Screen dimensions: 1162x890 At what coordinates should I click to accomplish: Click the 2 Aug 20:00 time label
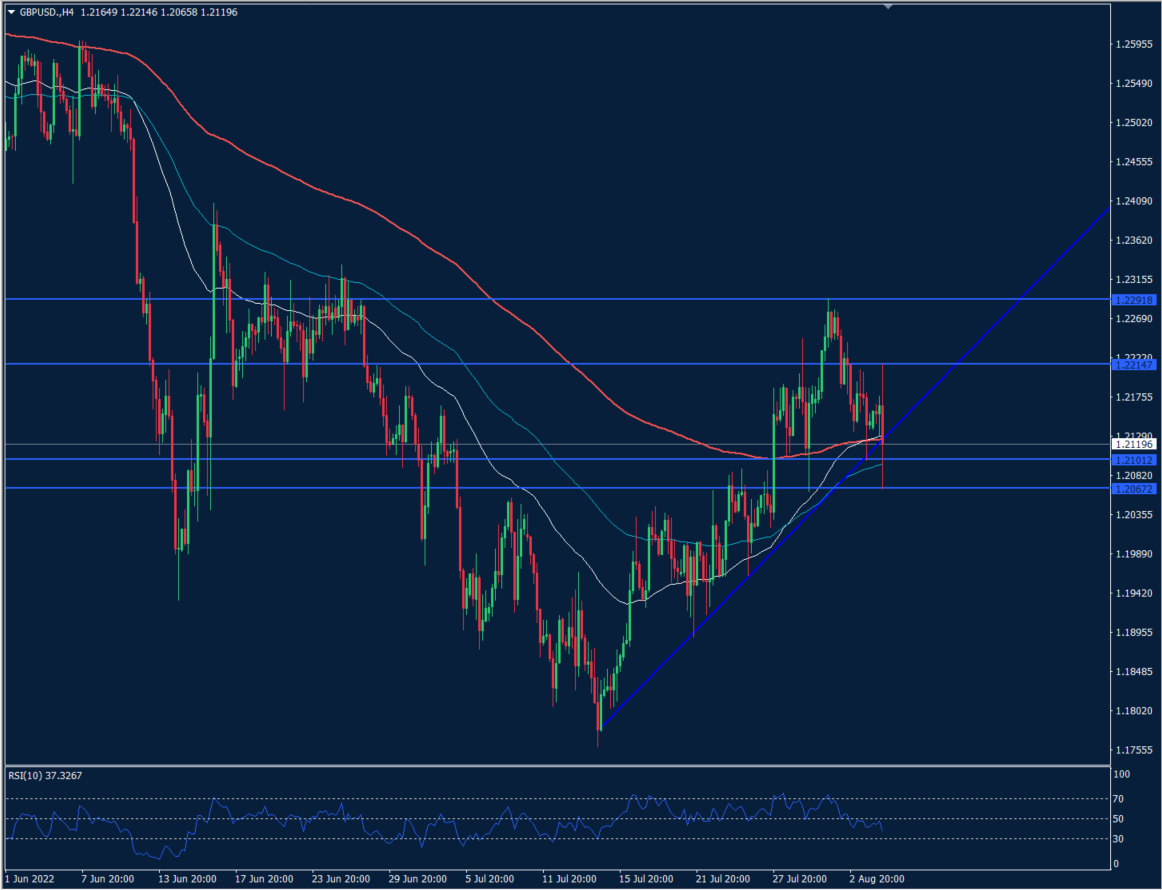coord(877,879)
